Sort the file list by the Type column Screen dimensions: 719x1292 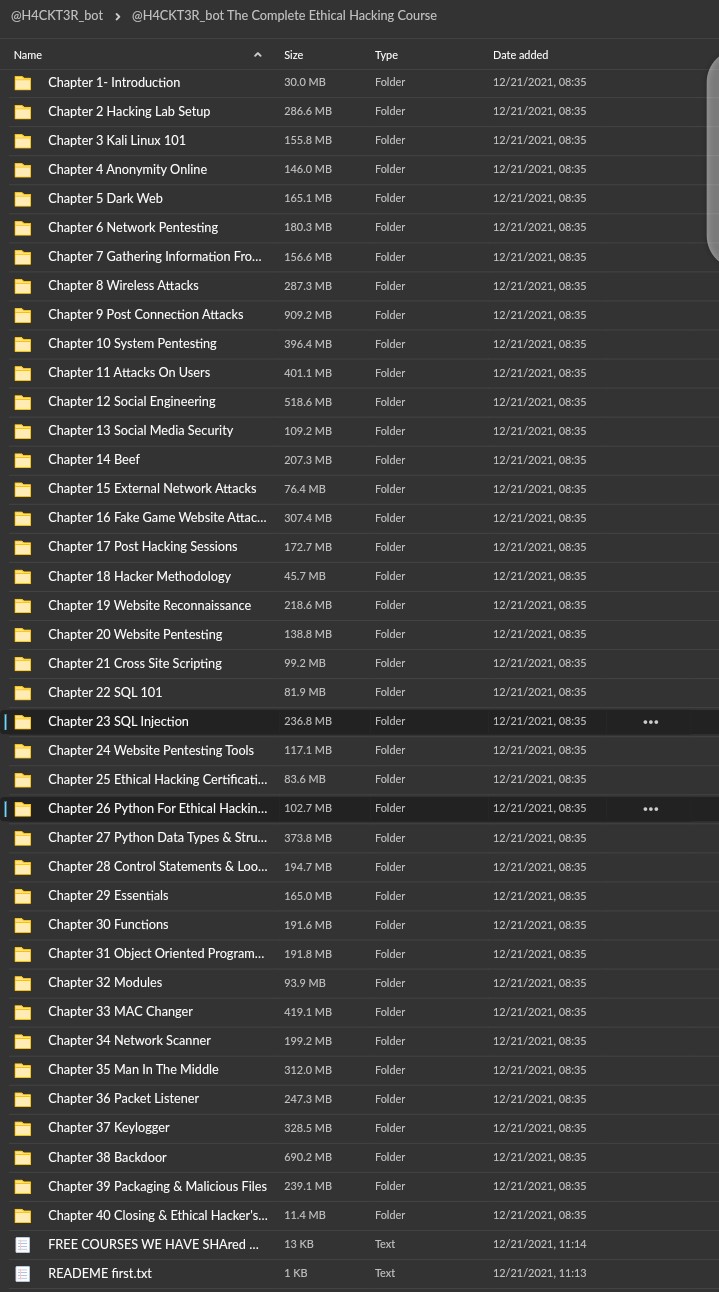[x=386, y=55]
